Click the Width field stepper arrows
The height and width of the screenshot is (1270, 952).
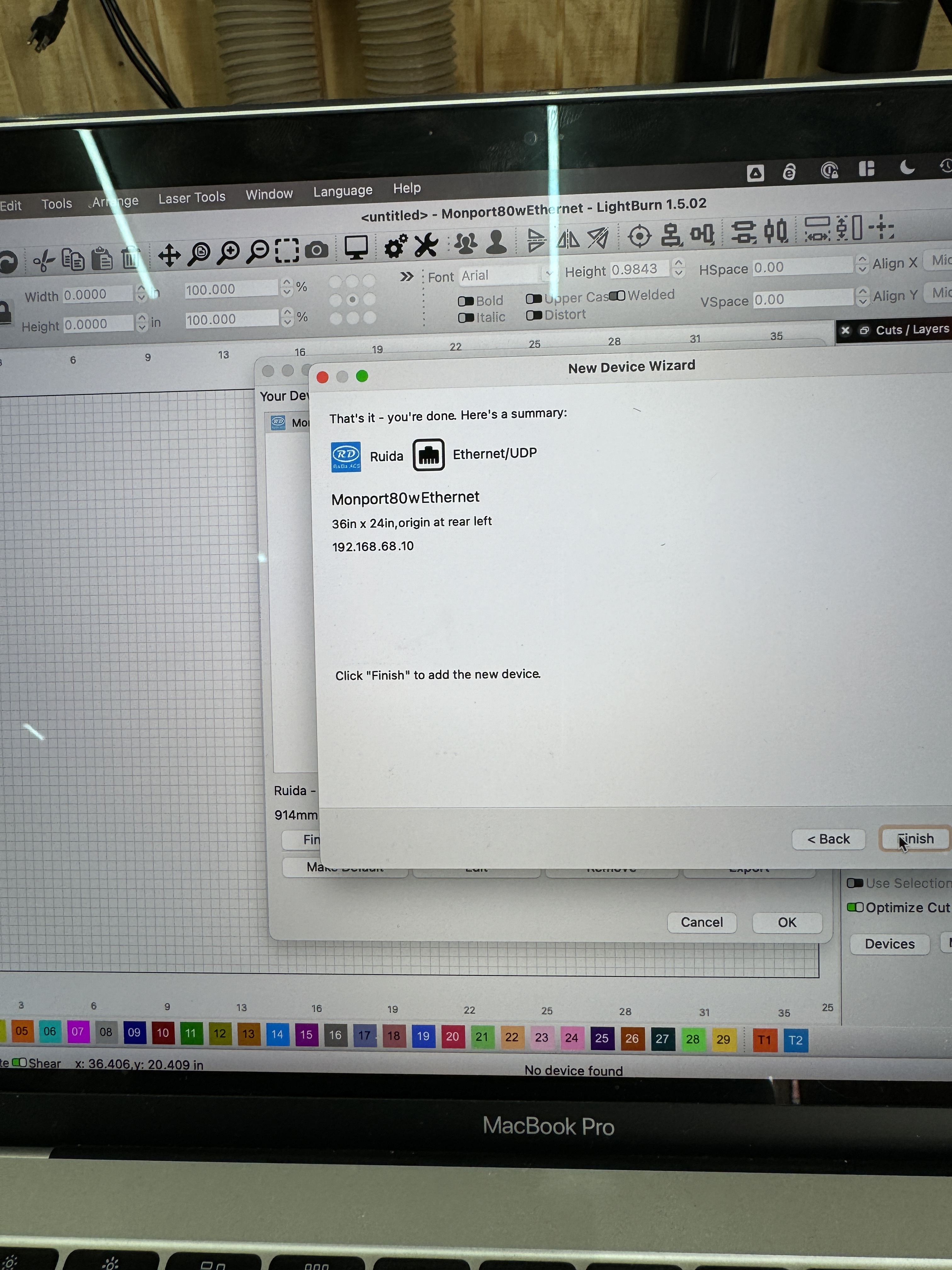tap(141, 294)
